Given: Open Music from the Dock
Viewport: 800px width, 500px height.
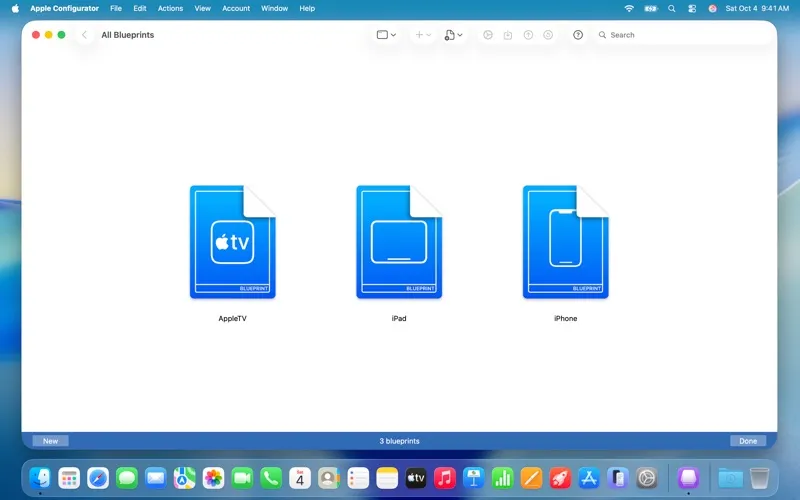Looking at the screenshot, I should (x=445, y=478).
